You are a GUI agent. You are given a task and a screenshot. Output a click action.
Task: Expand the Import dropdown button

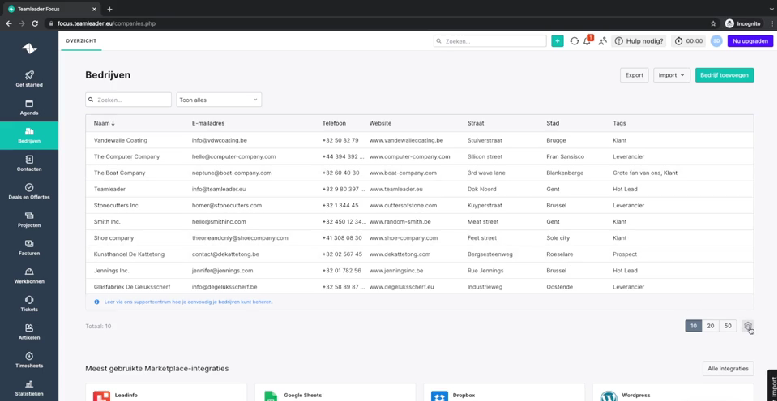671,75
